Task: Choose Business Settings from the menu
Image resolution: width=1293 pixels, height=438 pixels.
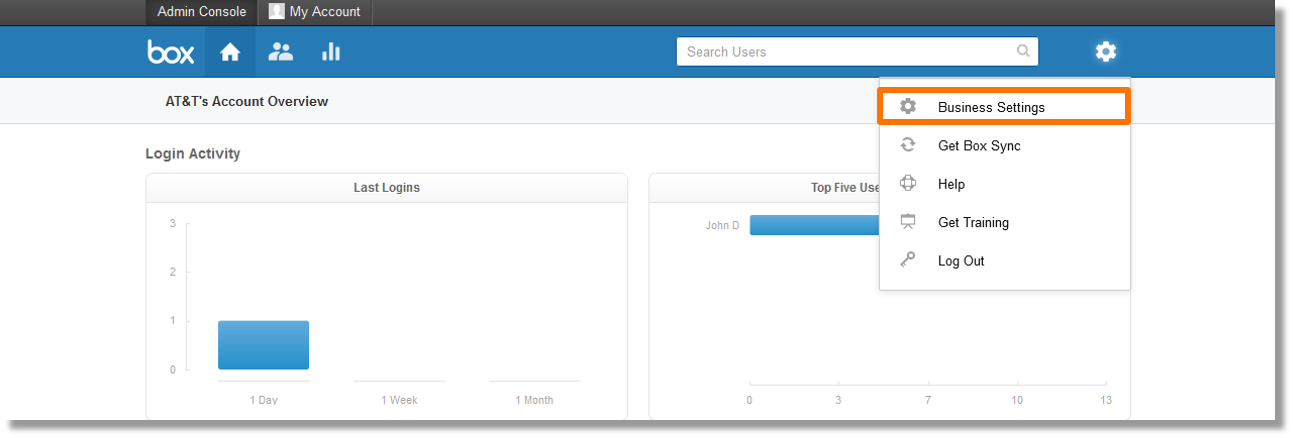Action: tap(1004, 107)
